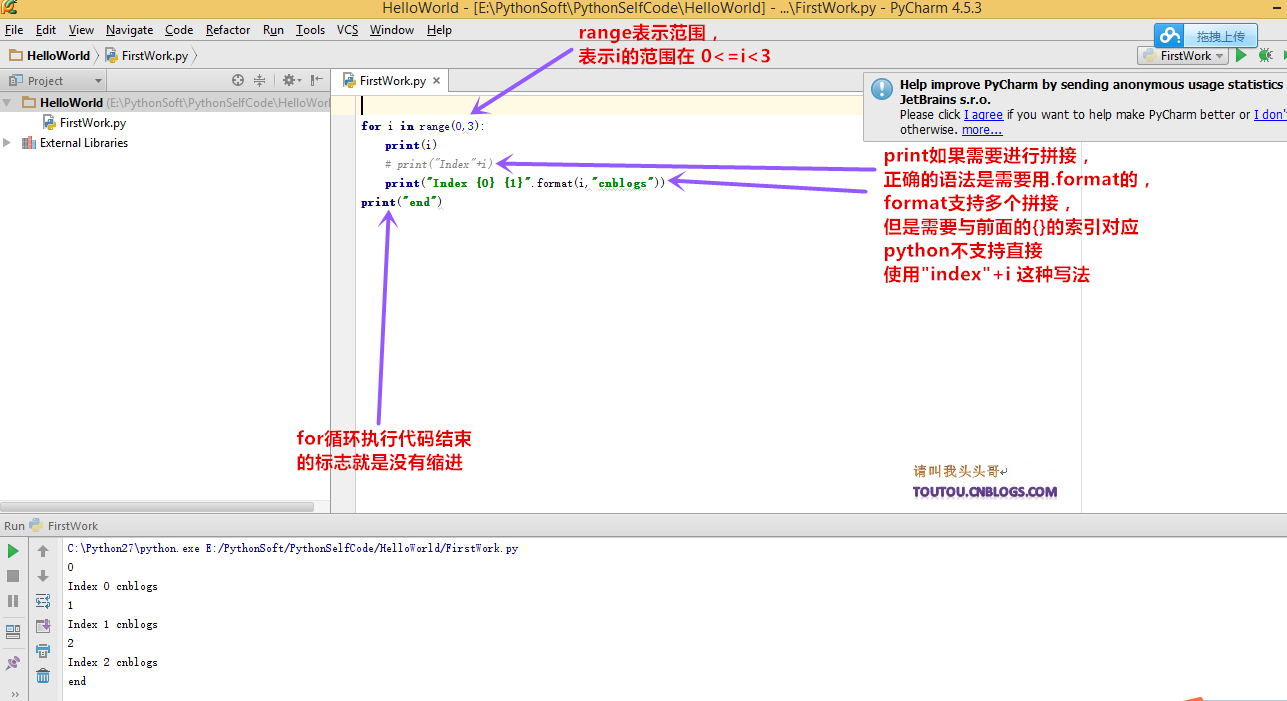Run FirstWork with the top toolbar play button
1287x701 pixels.
1241,56
